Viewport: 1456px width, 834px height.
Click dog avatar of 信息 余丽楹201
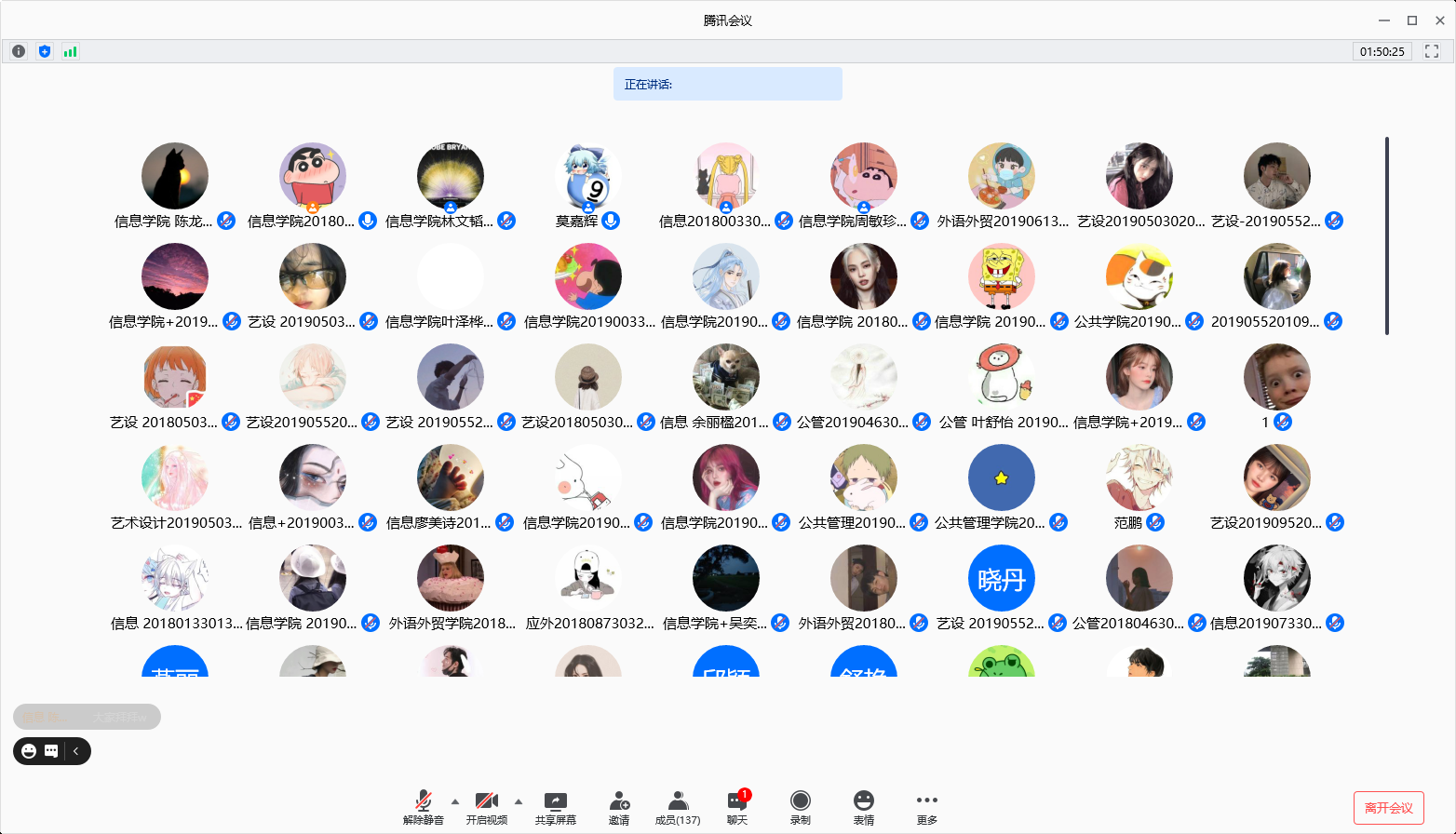tap(726, 377)
